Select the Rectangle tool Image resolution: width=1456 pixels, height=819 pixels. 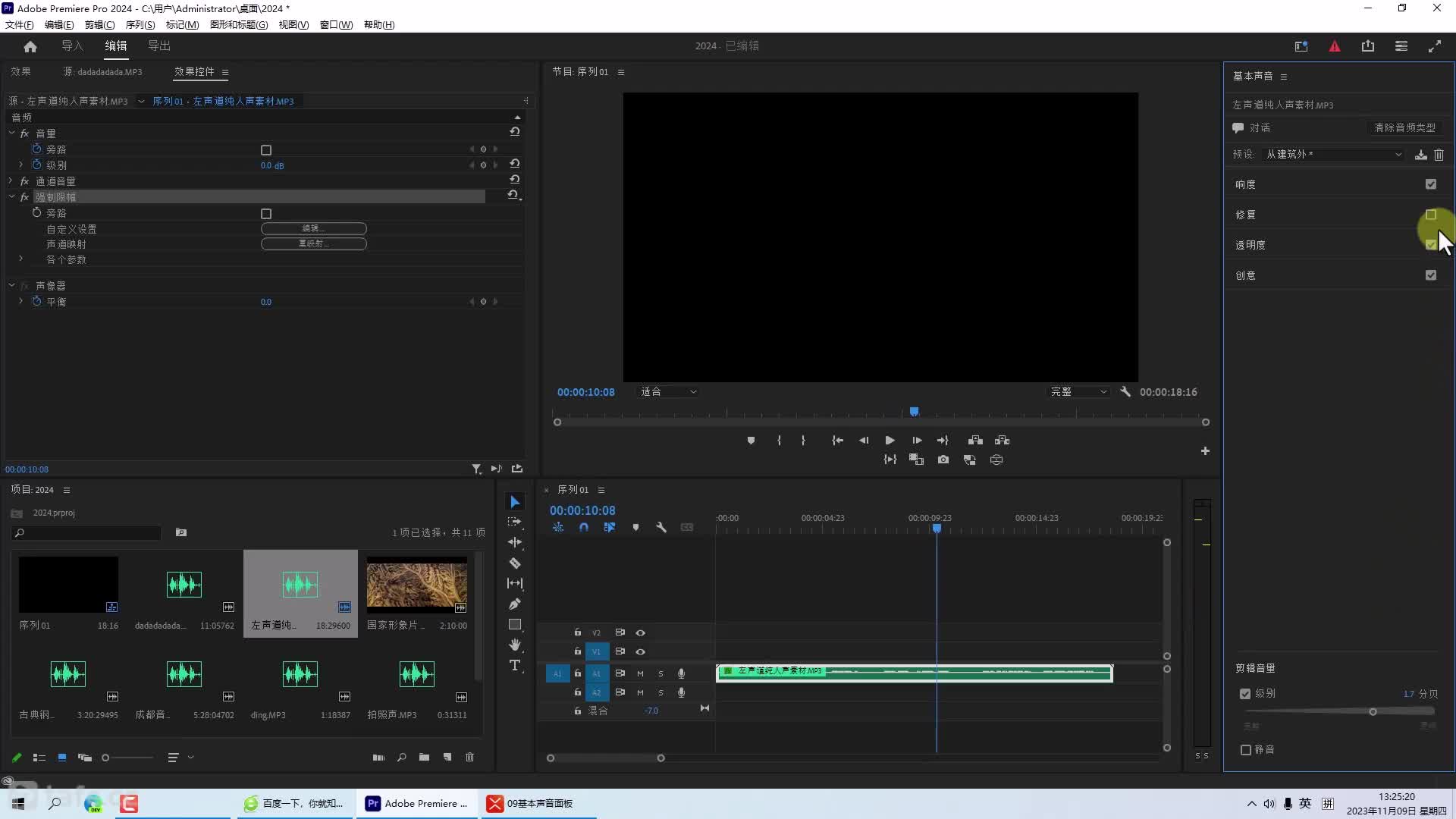click(x=515, y=624)
